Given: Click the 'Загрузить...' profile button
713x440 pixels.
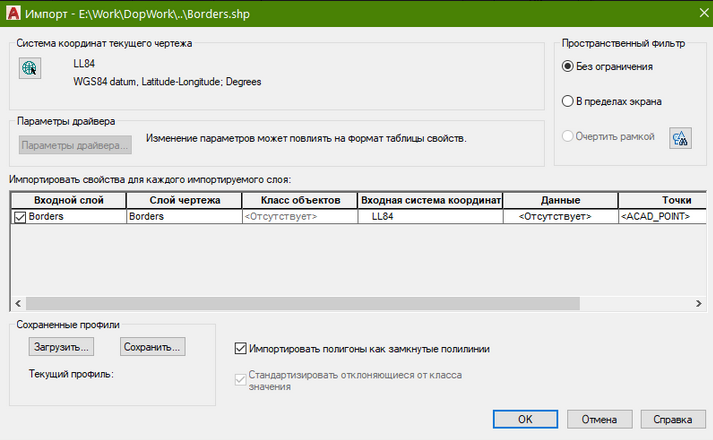Looking at the screenshot, I should click(60, 347).
